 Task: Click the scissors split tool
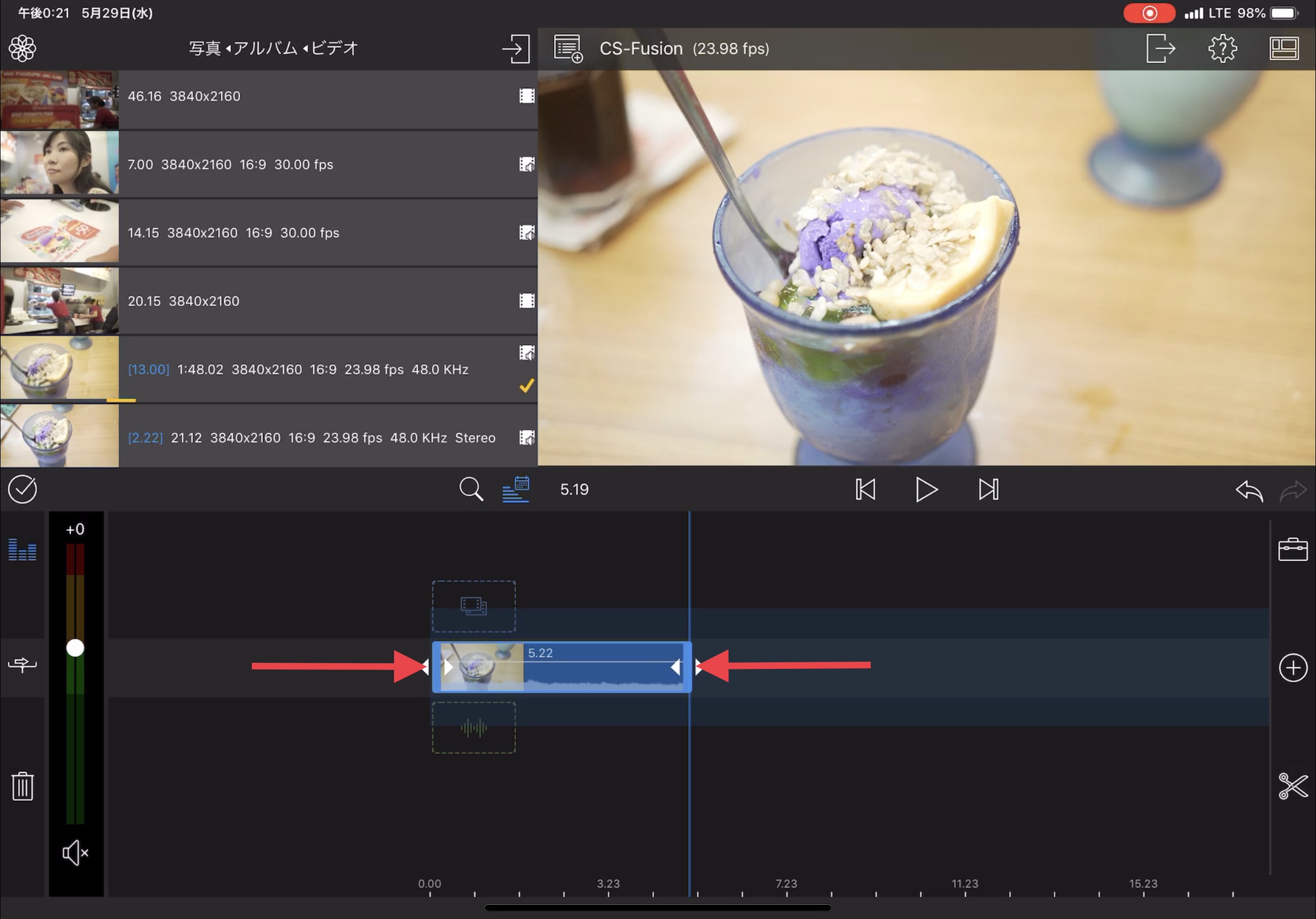click(x=1292, y=786)
